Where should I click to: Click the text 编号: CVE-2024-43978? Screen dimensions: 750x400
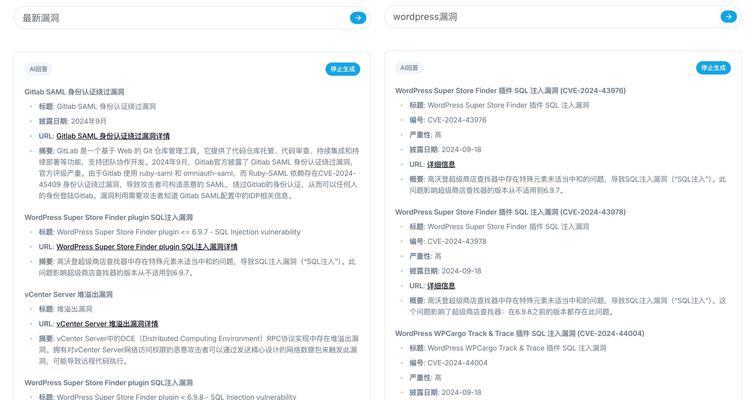click(x=448, y=242)
